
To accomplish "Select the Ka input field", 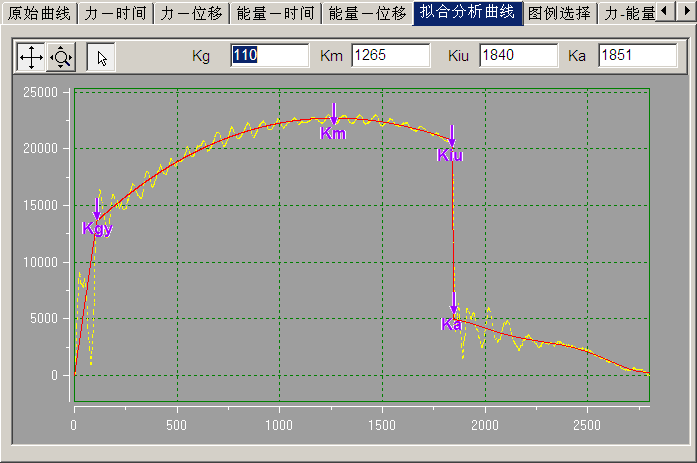I will 637,56.
